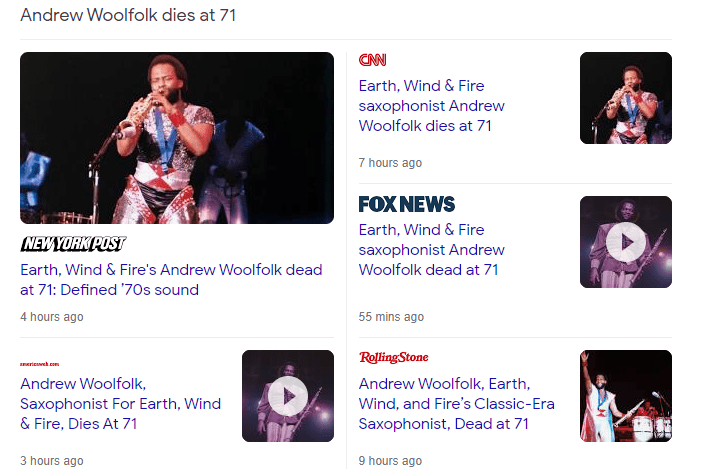Open Rolling Stone Classic-Era Saxophonist headline
Viewport: 701px width, 476px height.
[456, 404]
